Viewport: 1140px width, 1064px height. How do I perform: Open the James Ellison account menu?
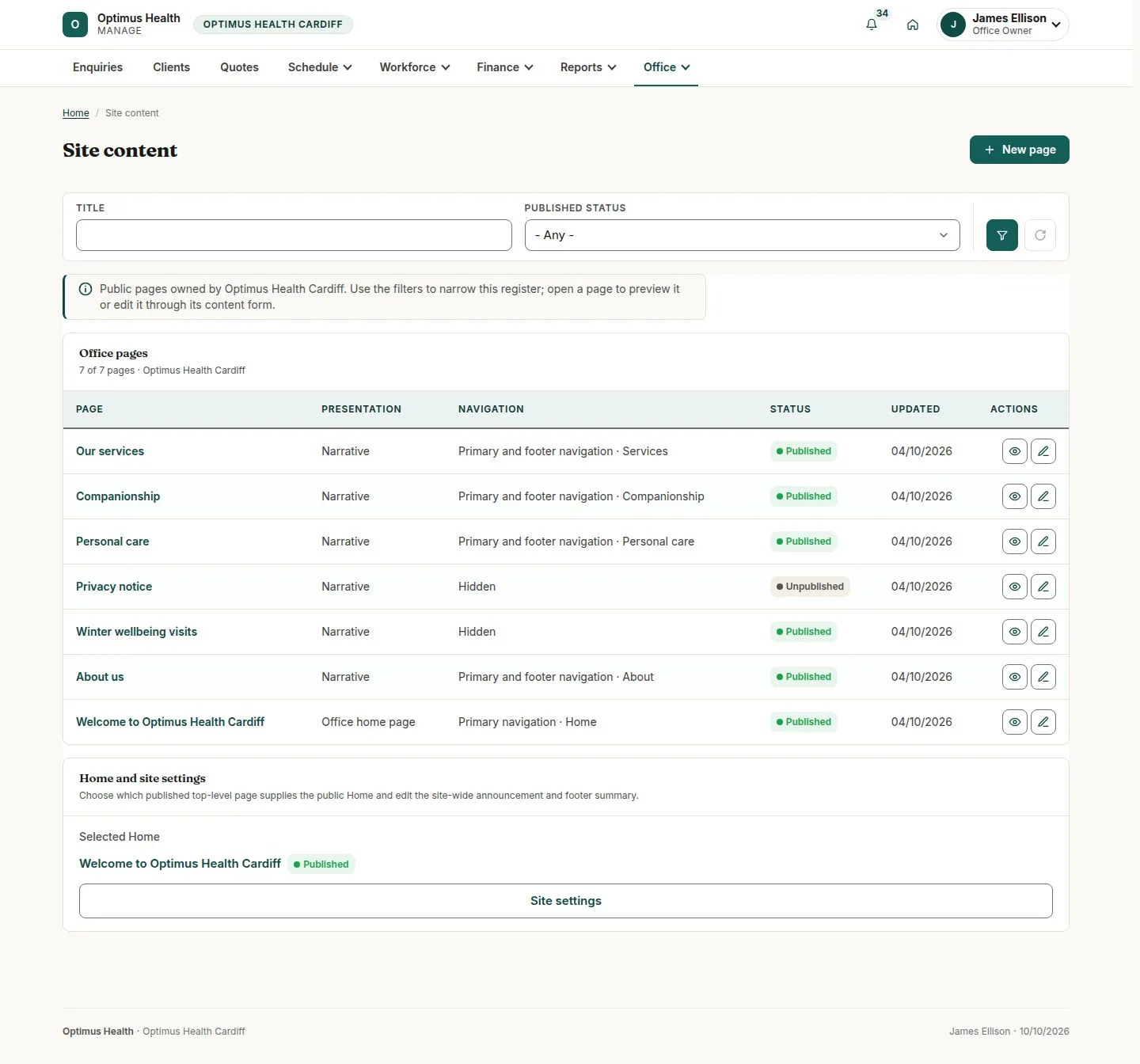[x=1002, y=25]
